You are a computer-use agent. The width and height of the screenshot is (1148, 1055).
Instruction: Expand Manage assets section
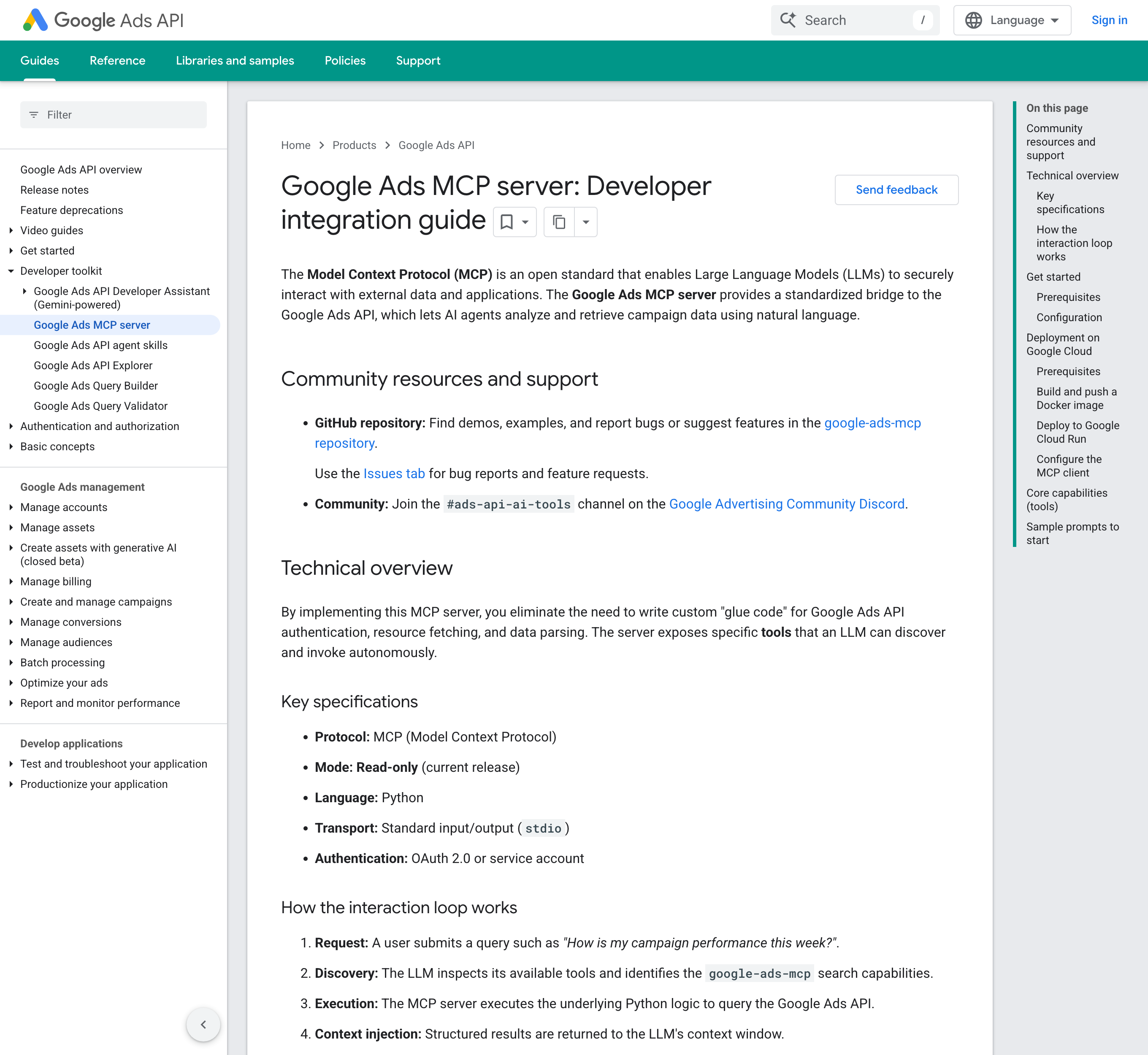tap(11, 527)
